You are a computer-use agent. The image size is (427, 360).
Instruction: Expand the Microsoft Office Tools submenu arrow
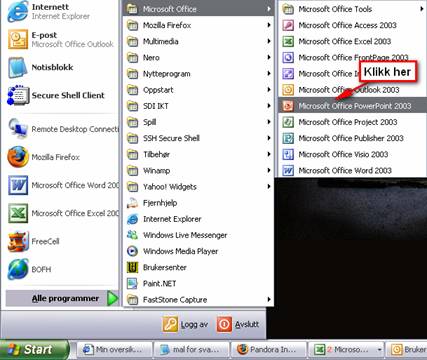pyautogui.click(x=422, y=9)
